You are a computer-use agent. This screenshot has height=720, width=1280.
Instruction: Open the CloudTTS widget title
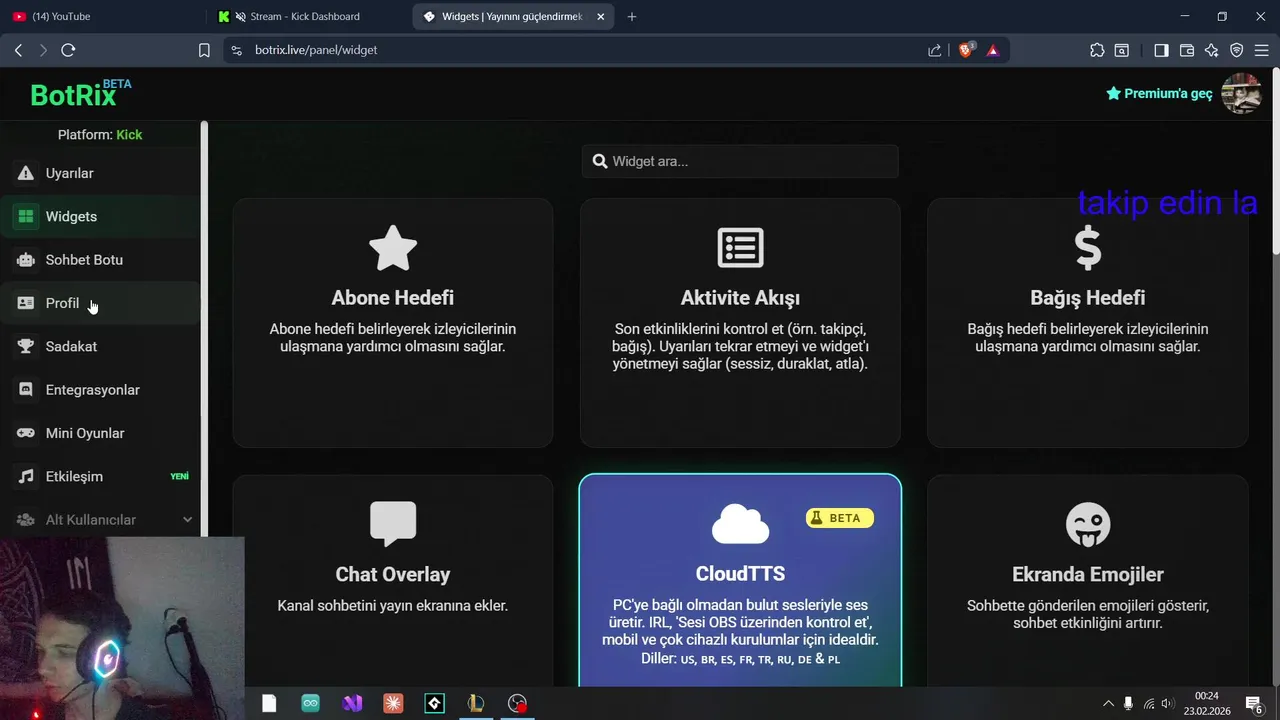point(740,574)
